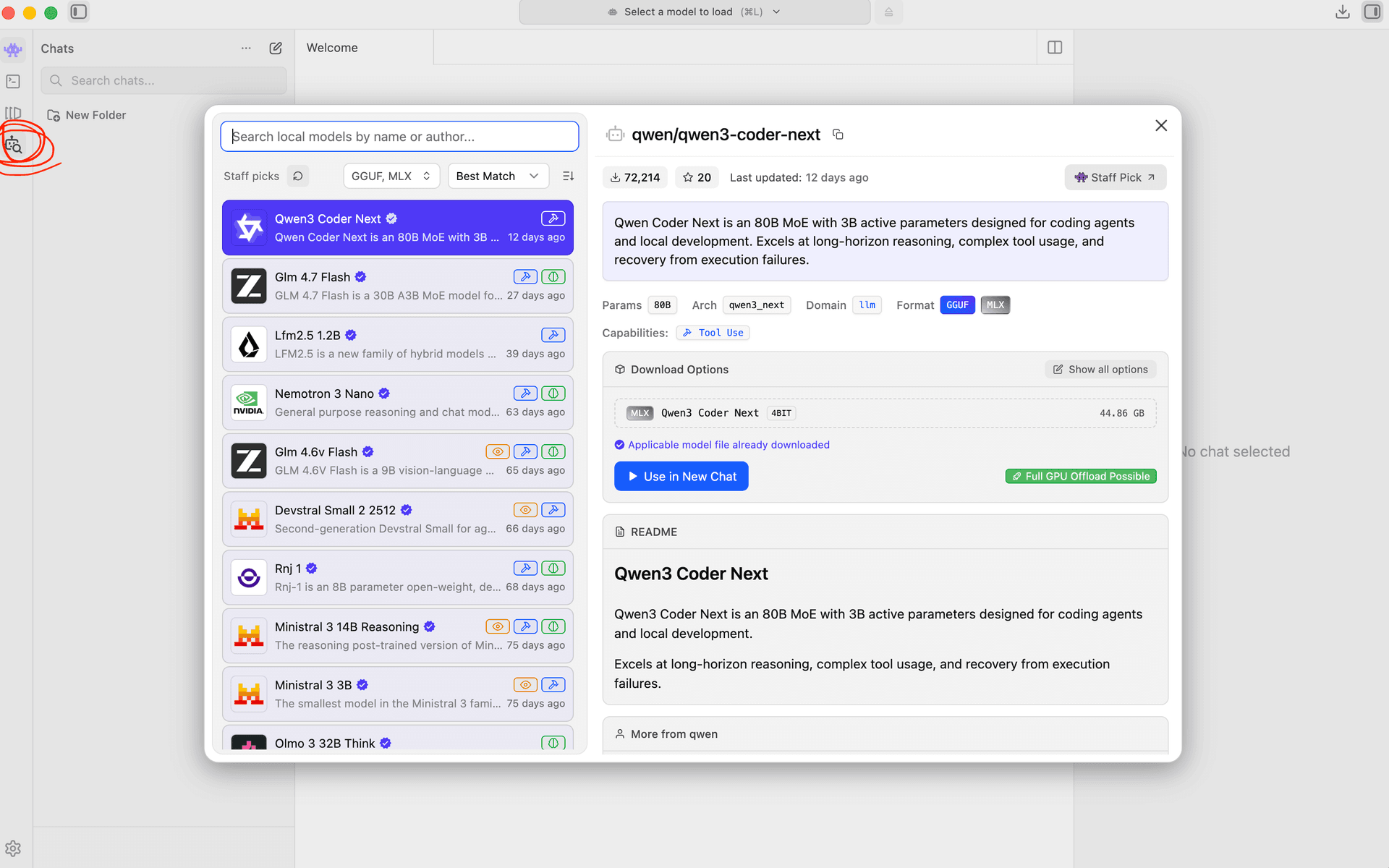The height and width of the screenshot is (868, 1389).
Task: Click "Applicable model file already downloaded" text
Action: [x=729, y=445]
